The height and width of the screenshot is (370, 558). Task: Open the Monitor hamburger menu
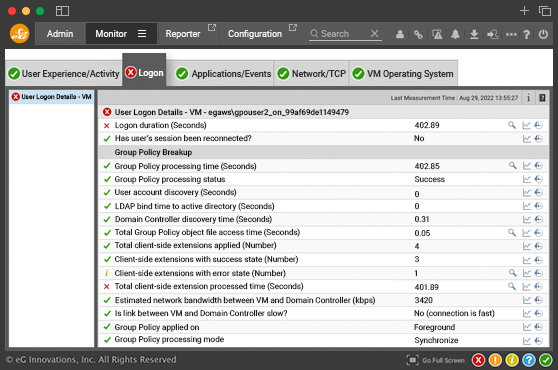click(142, 34)
